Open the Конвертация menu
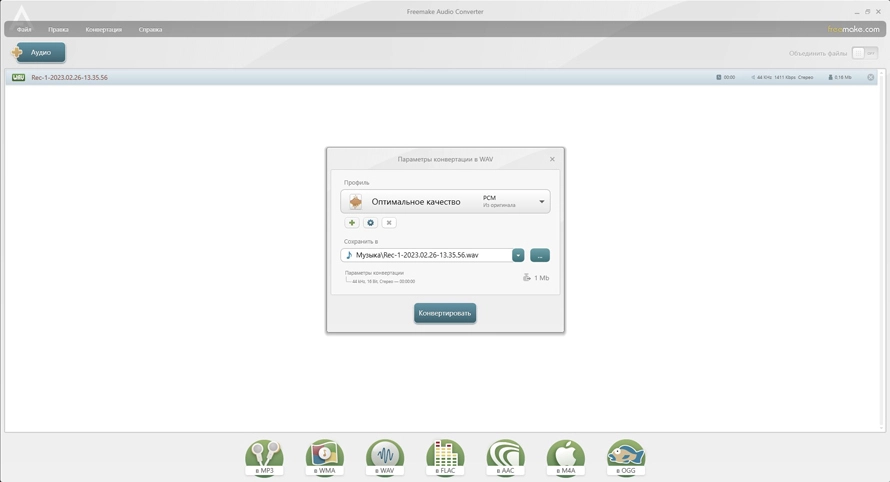Image resolution: width=890 pixels, height=482 pixels. coord(104,30)
